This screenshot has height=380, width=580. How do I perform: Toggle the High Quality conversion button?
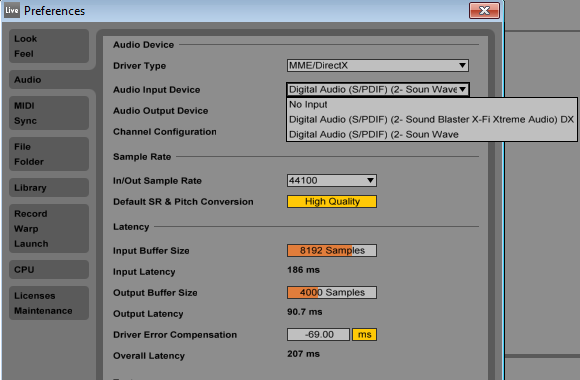(x=332, y=202)
